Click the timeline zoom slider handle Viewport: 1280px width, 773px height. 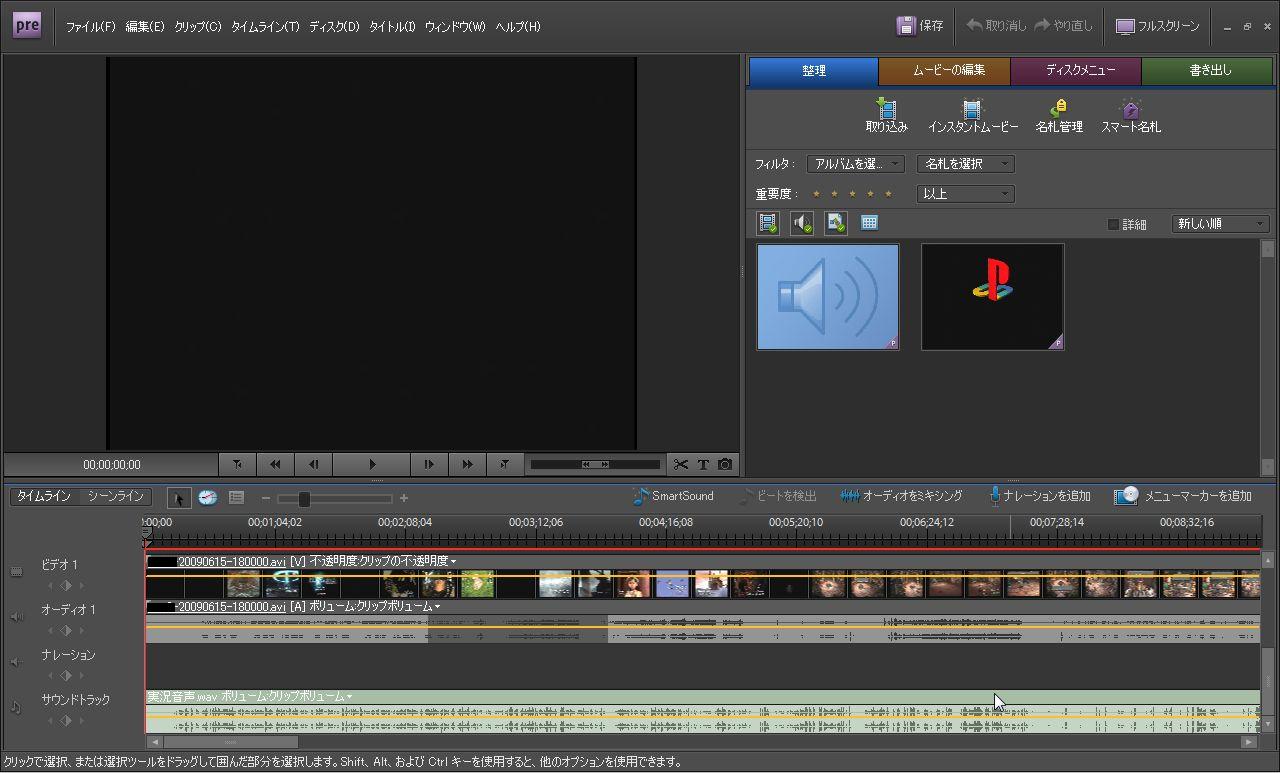[303, 498]
